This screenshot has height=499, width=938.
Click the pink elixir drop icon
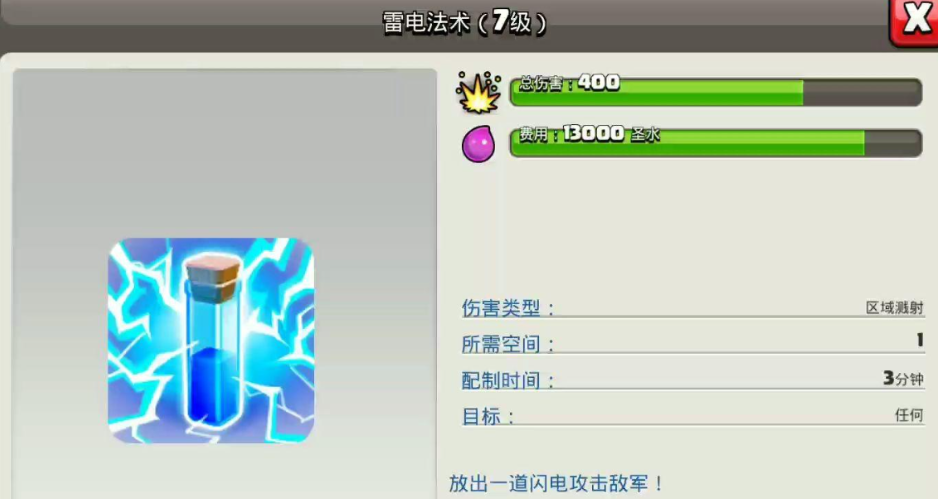click(479, 144)
